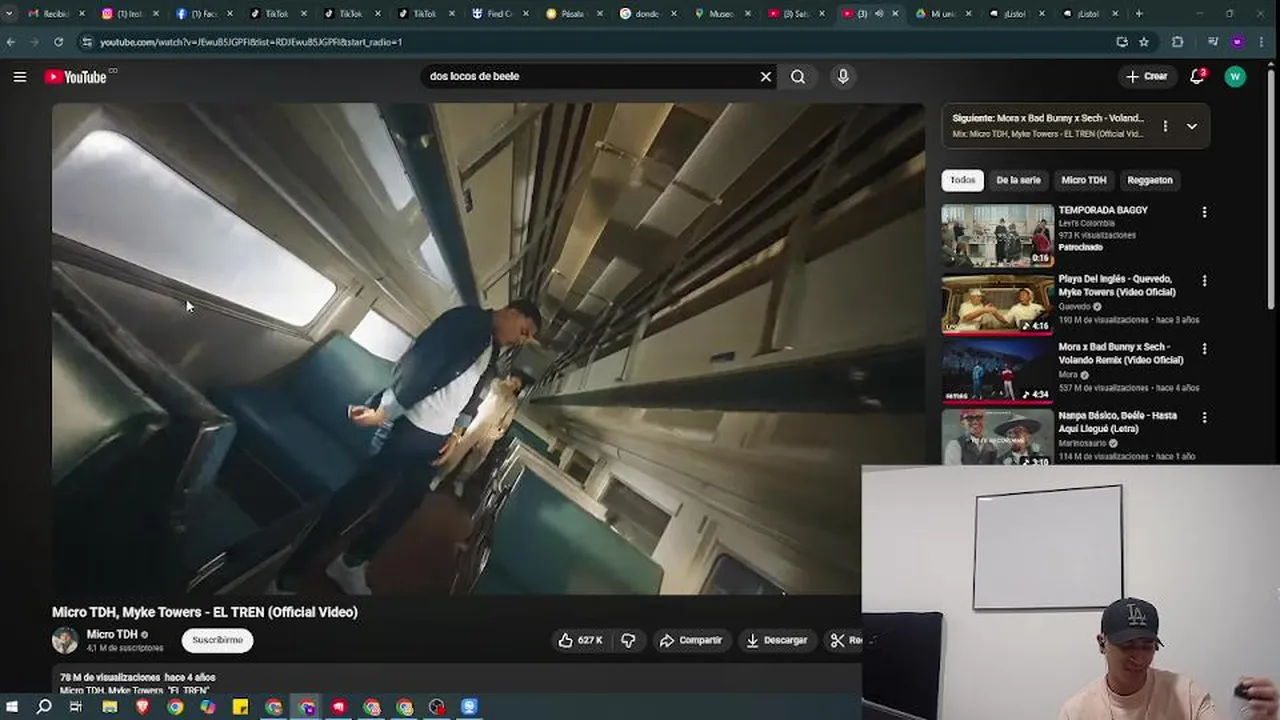Click the Suscribirme button
This screenshot has height=720, width=1280.
(x=218, y=640)
